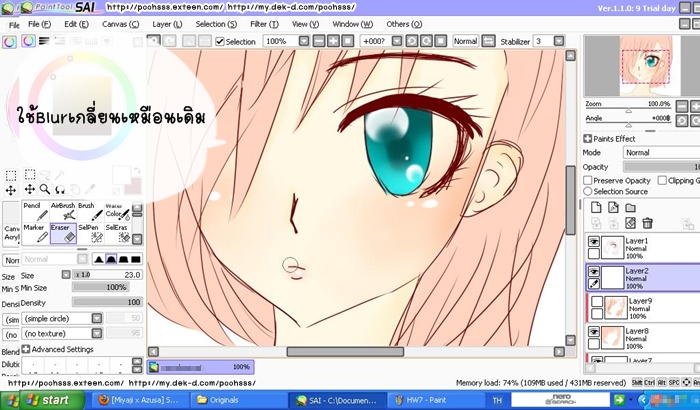
Task: Open the Edit menu
Action: point(76,24)
